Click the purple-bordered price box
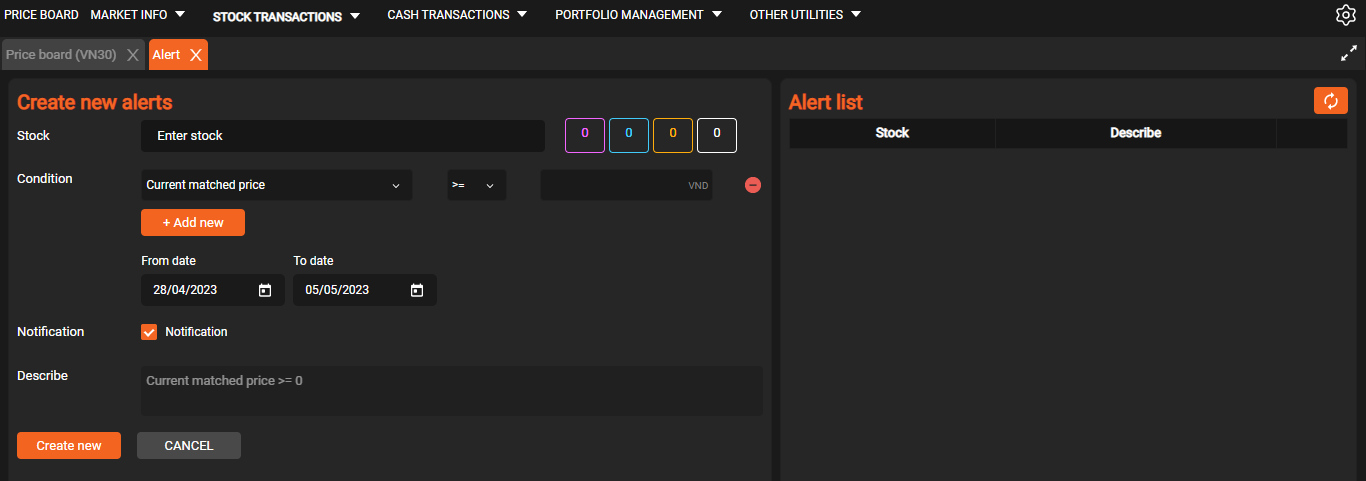Viewport: 1366px width, 481px height. (x=585, y=135)
